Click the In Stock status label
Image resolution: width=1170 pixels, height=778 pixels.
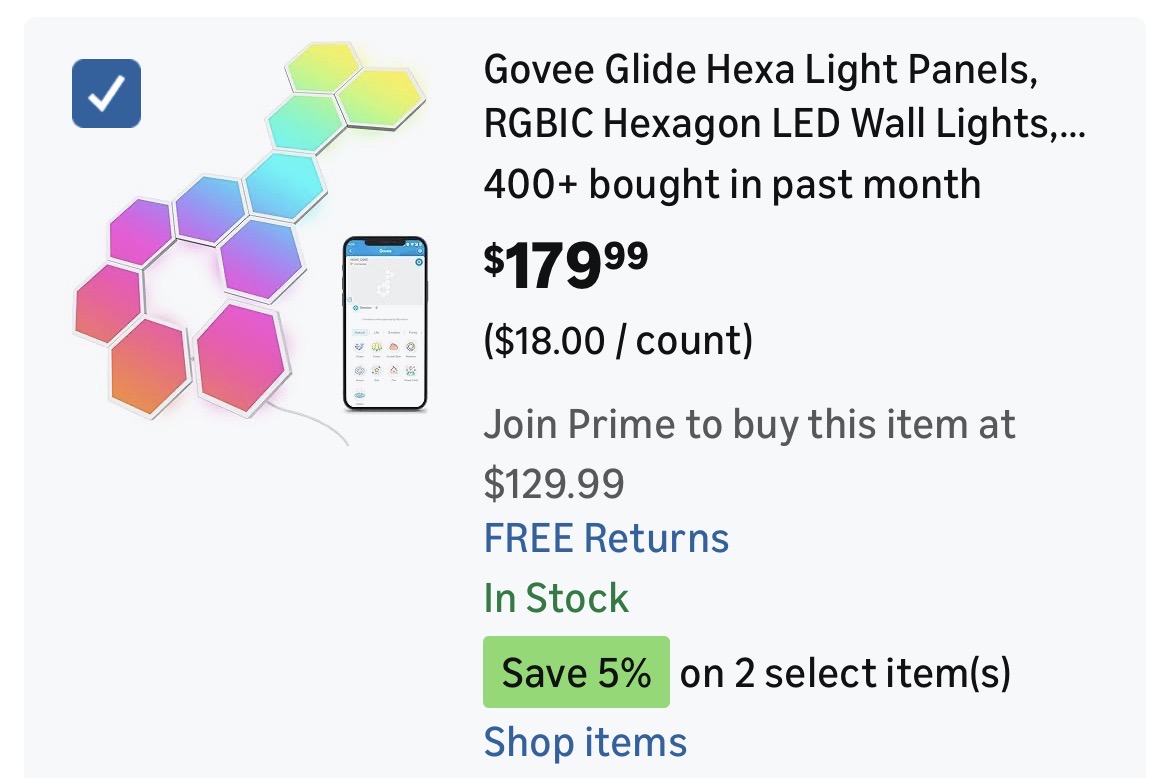pyautogui.click(x=556, y=598)
